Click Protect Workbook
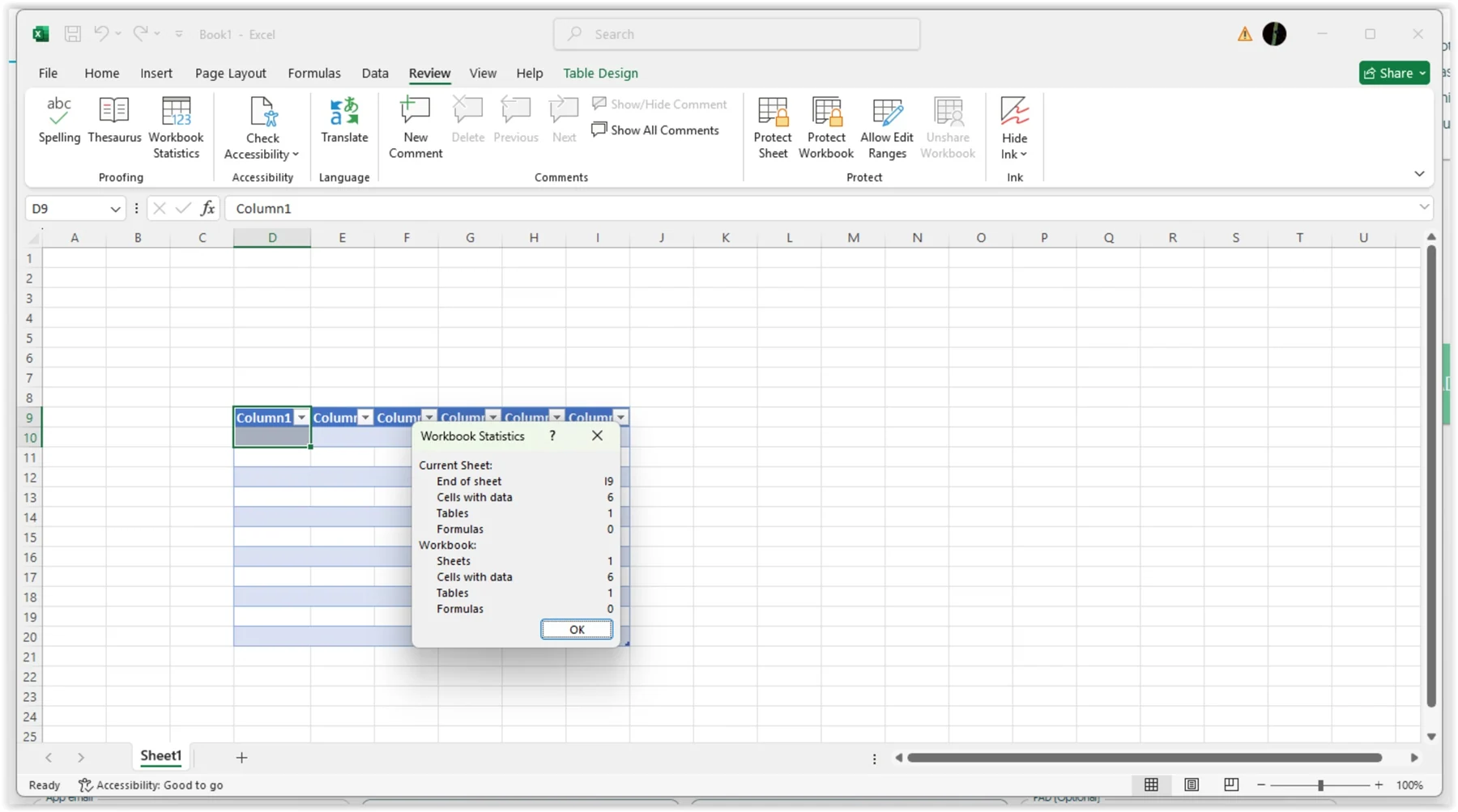 point(826,128)
